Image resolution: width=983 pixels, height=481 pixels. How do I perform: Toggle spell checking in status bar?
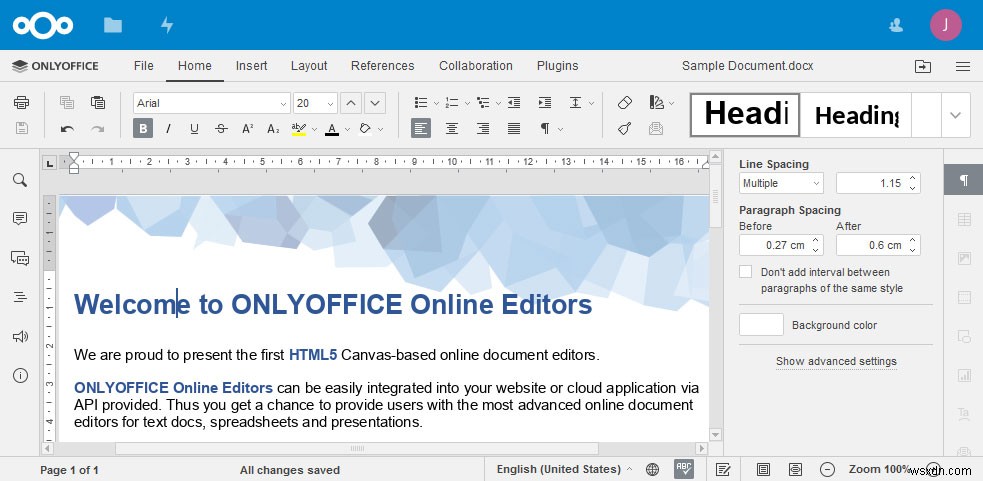685,469
